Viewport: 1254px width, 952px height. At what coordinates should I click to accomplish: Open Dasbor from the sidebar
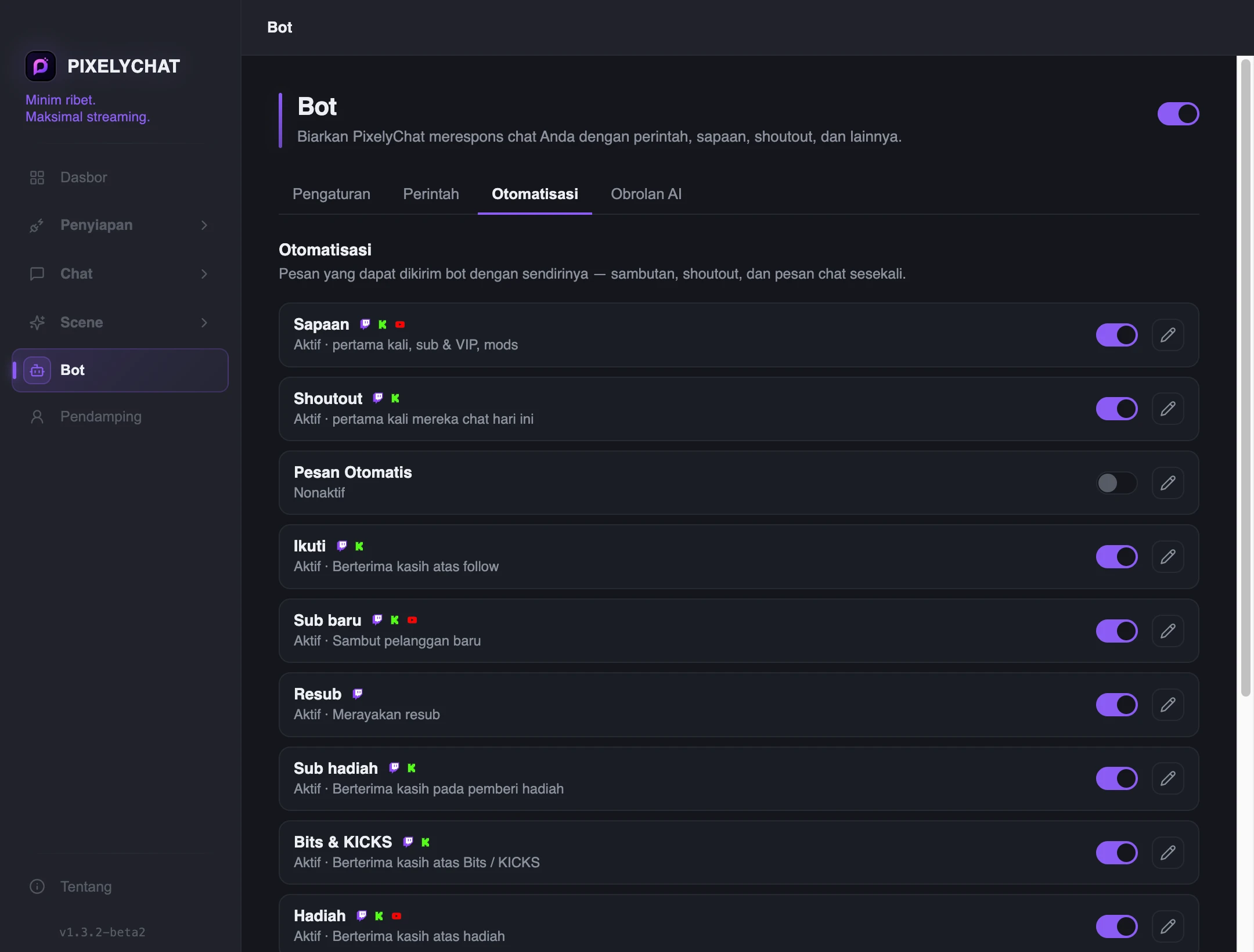pos(120,178)
